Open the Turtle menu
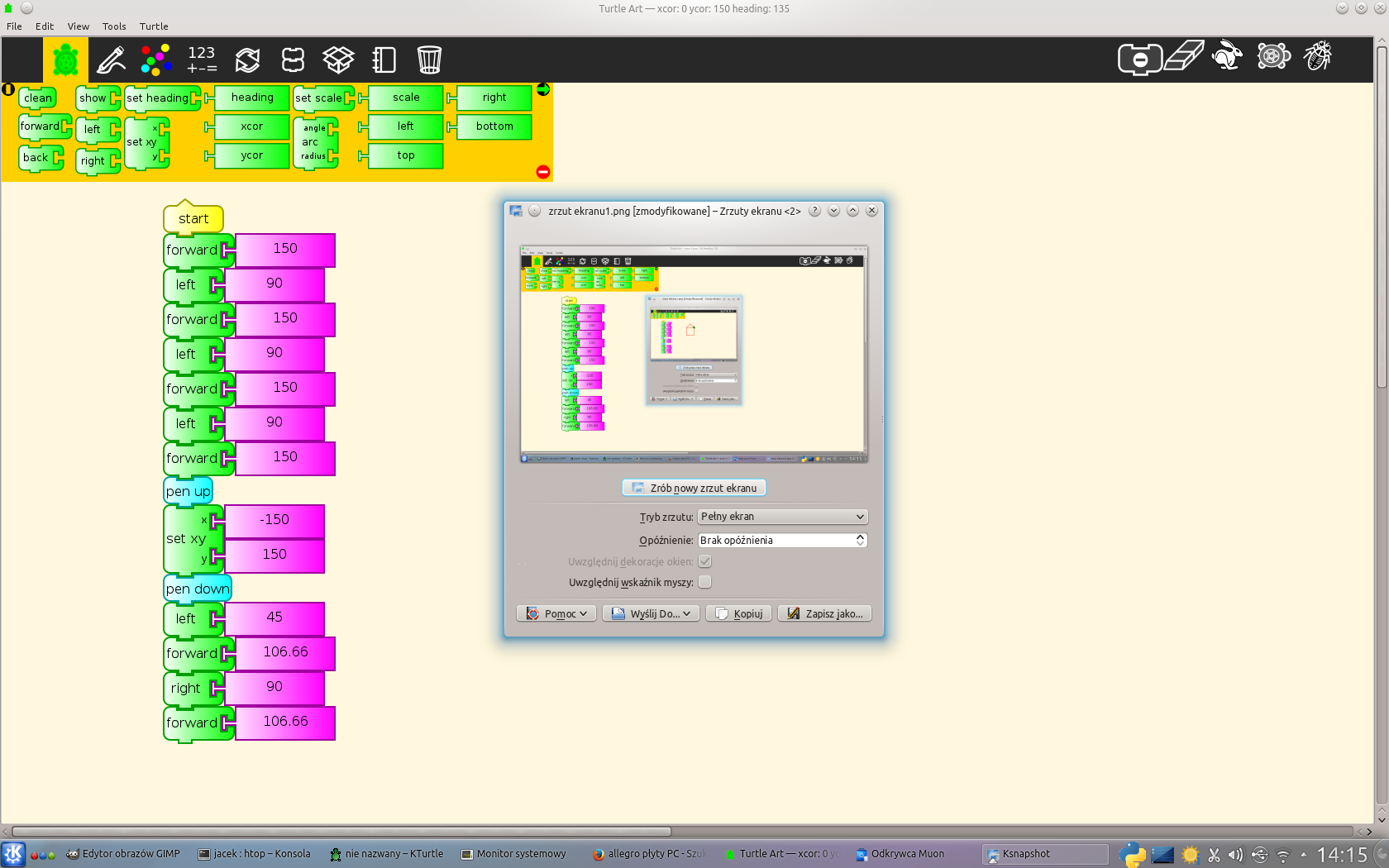1389x868 pixels. 153,26
